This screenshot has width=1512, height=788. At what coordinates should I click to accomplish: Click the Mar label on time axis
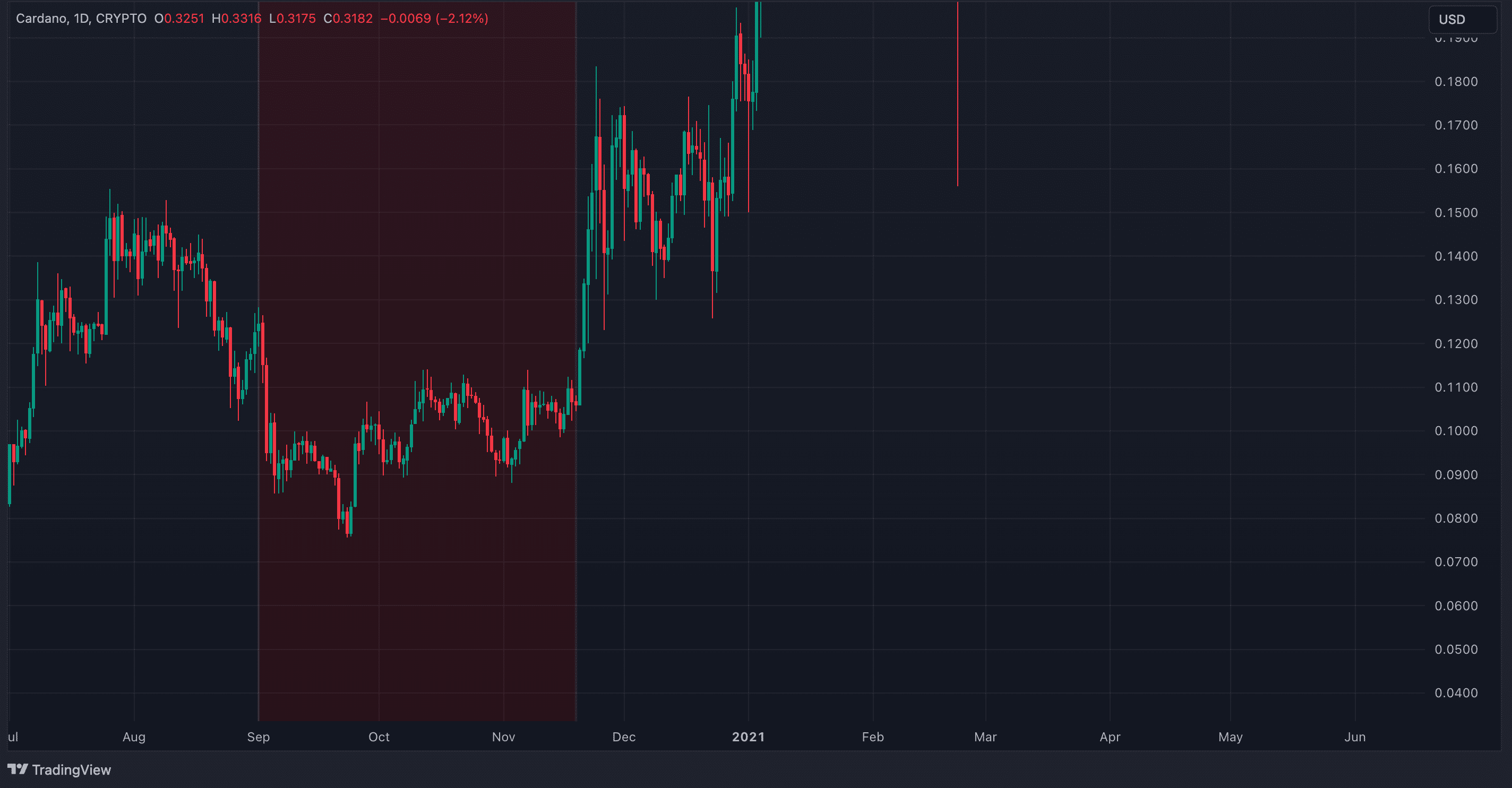point(985,737)
